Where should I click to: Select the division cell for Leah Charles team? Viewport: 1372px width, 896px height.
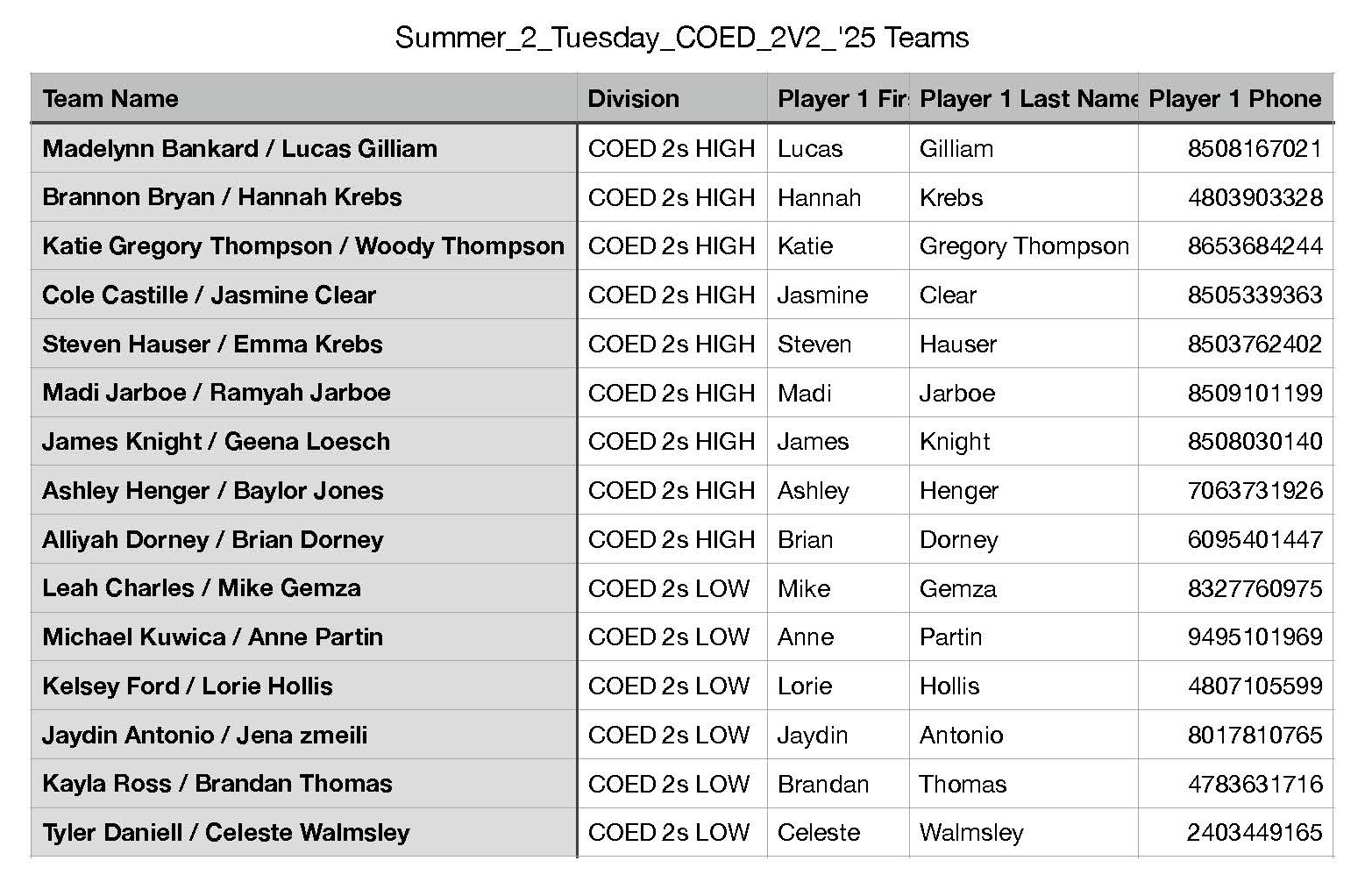(x=672, y=588)
